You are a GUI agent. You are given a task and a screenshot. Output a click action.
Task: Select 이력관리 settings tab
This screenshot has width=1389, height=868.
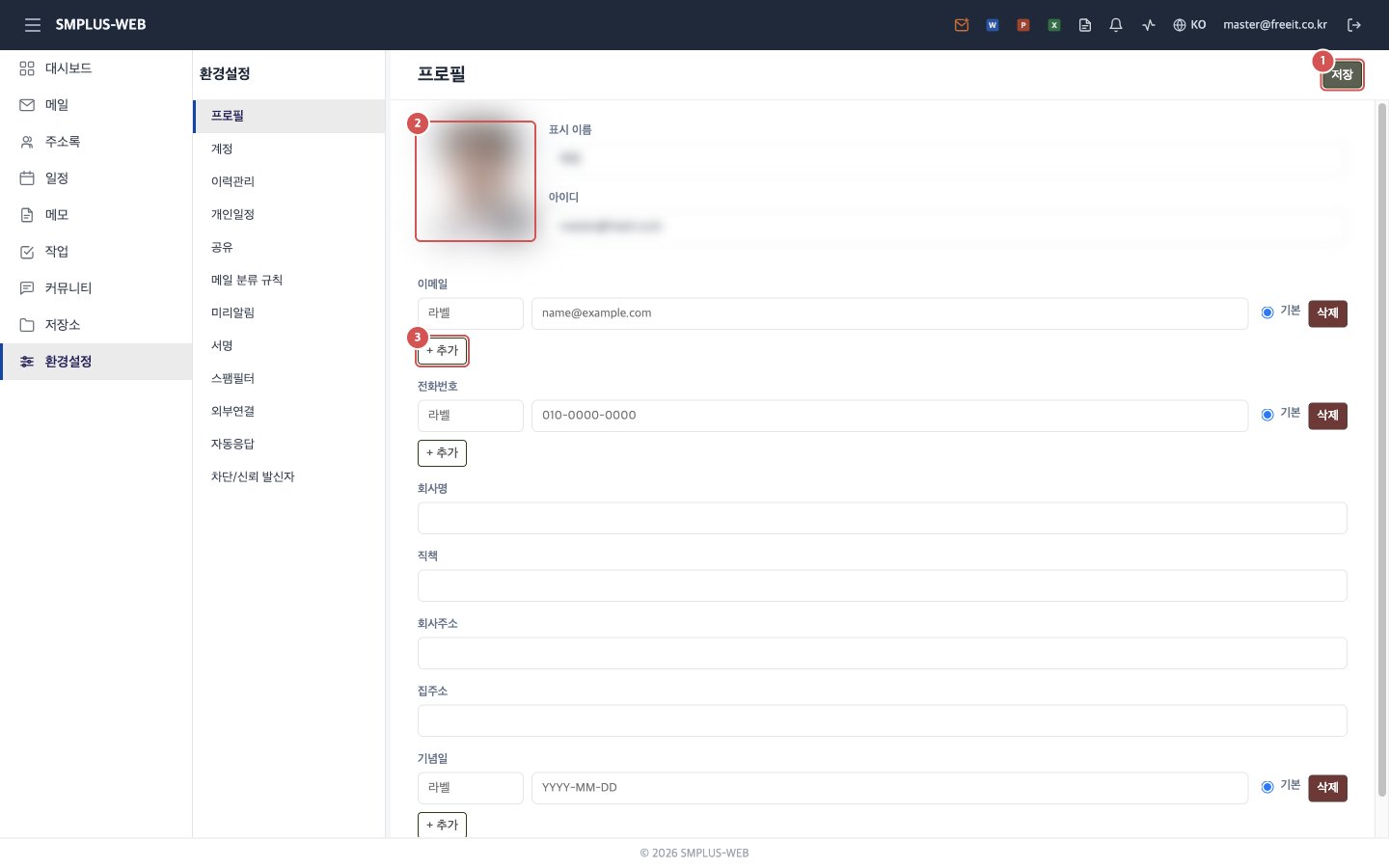[x=289, y=181]
